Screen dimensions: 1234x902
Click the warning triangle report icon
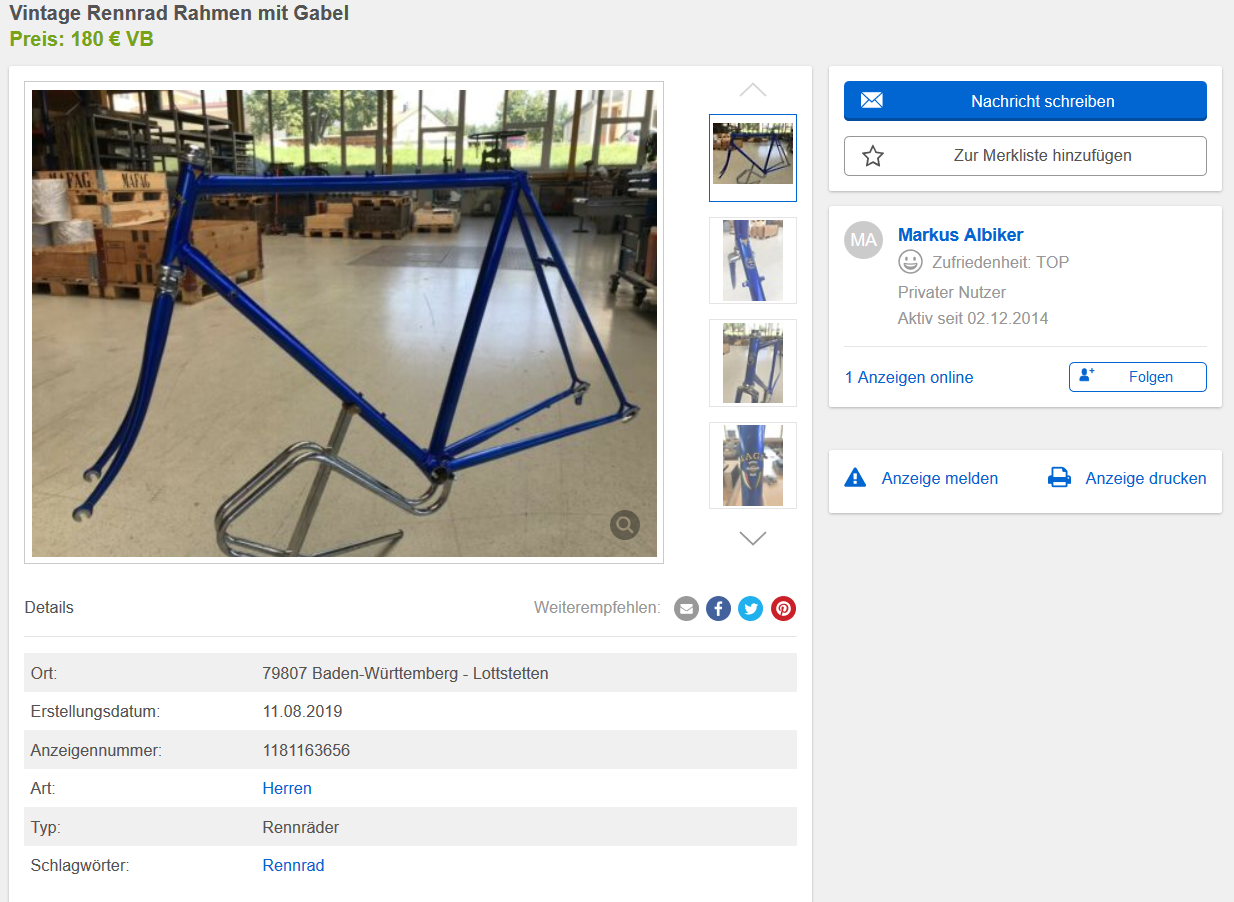[855, 478]
